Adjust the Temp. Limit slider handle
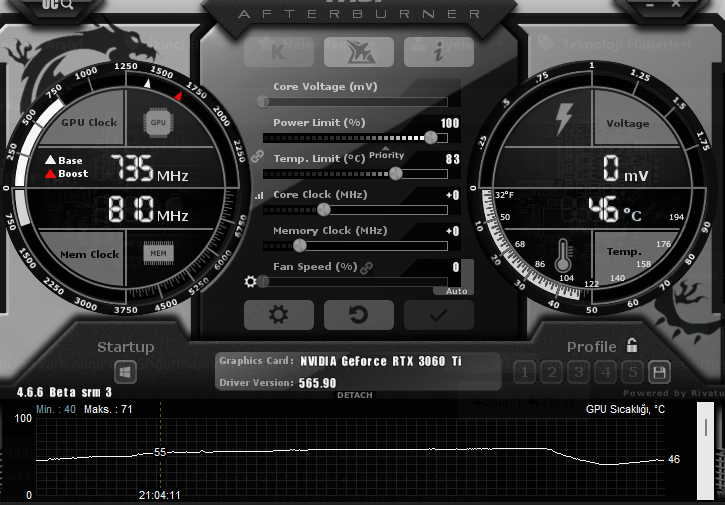The width and height of the screenshot is (725, 505). tap(396, 173)
